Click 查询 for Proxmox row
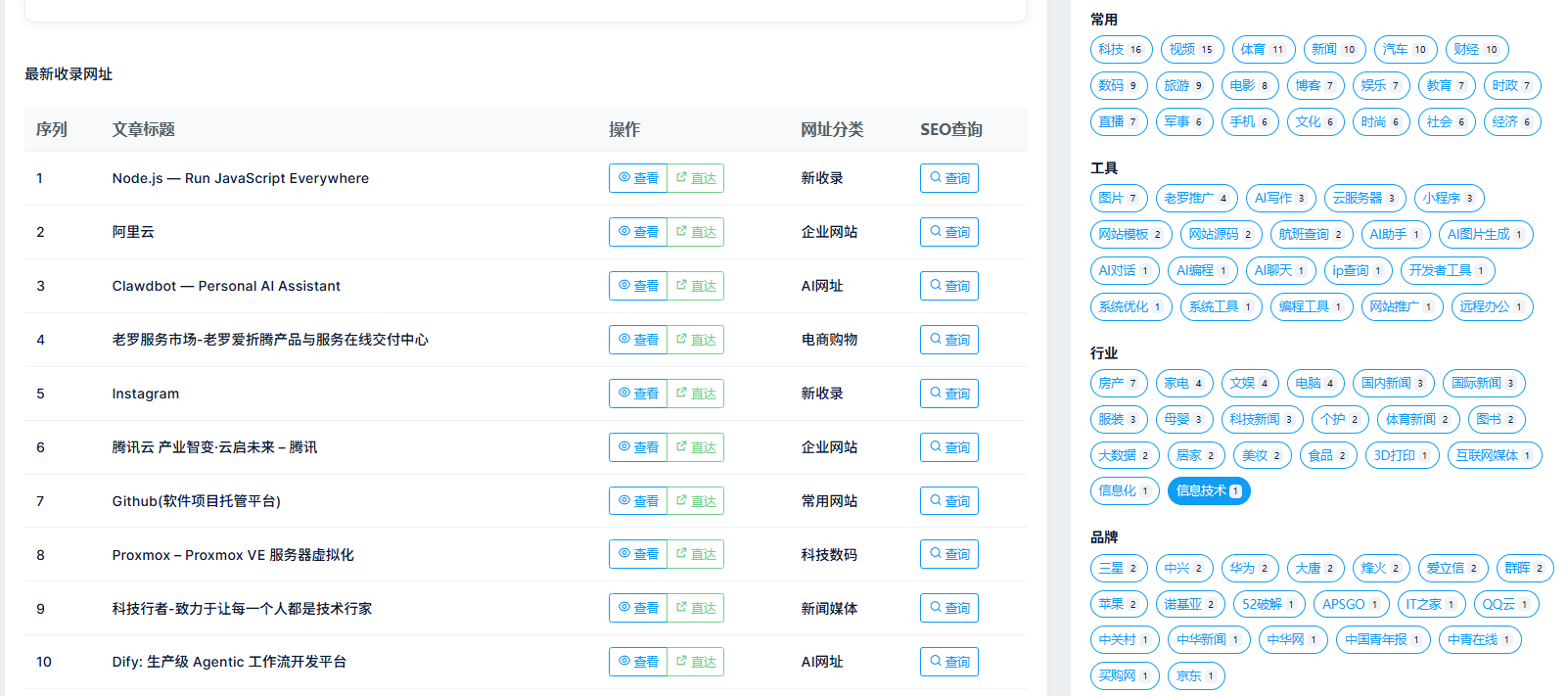1568x696 pixels. coord(949,554)
